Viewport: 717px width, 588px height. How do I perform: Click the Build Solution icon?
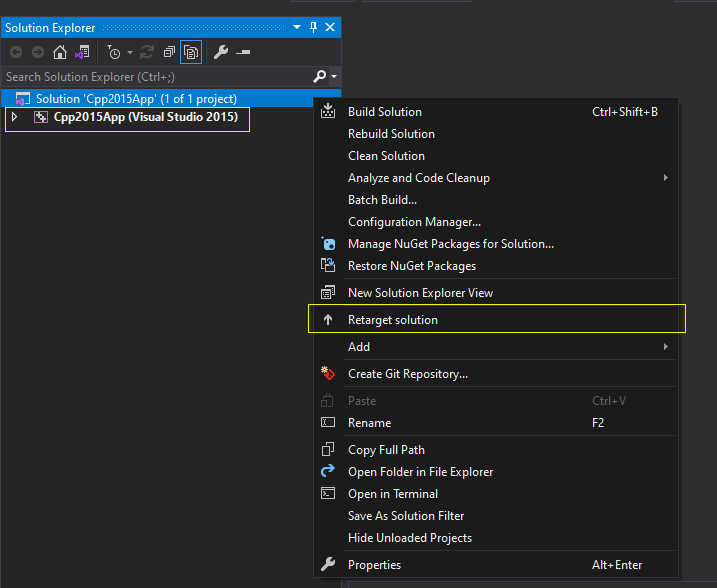[328, 111]
